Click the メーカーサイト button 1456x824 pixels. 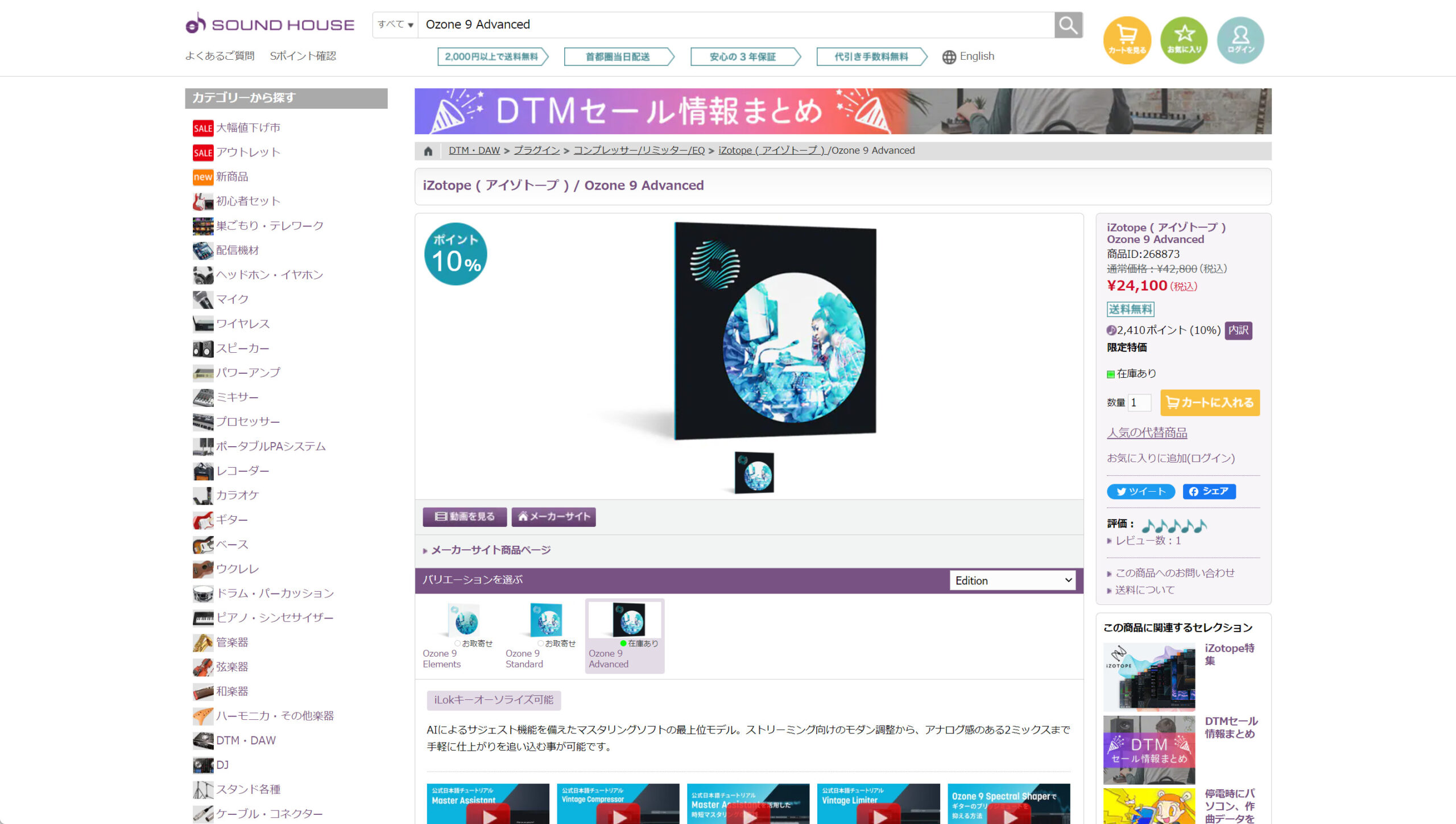click(x=554, y=517)
